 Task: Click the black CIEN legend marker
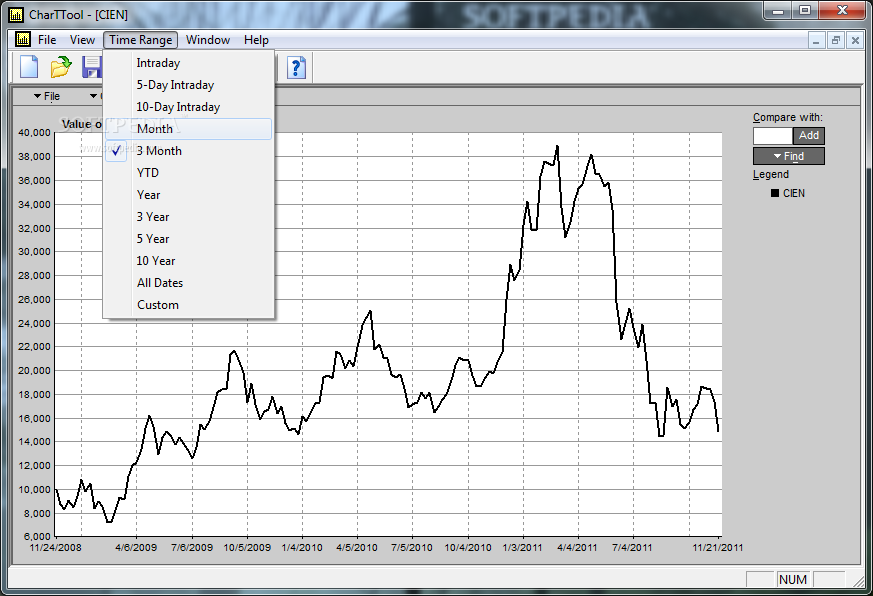pyautogui.click(x=774, y=193)
